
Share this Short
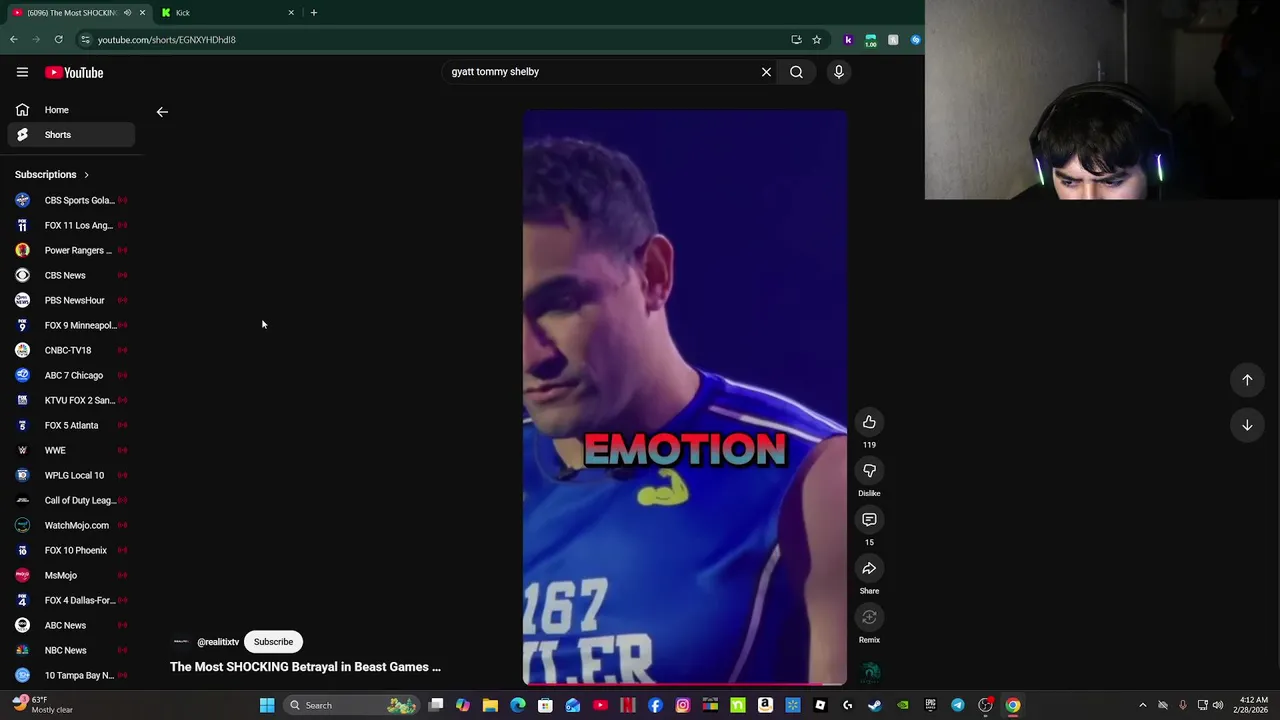(x=869, y=569)
